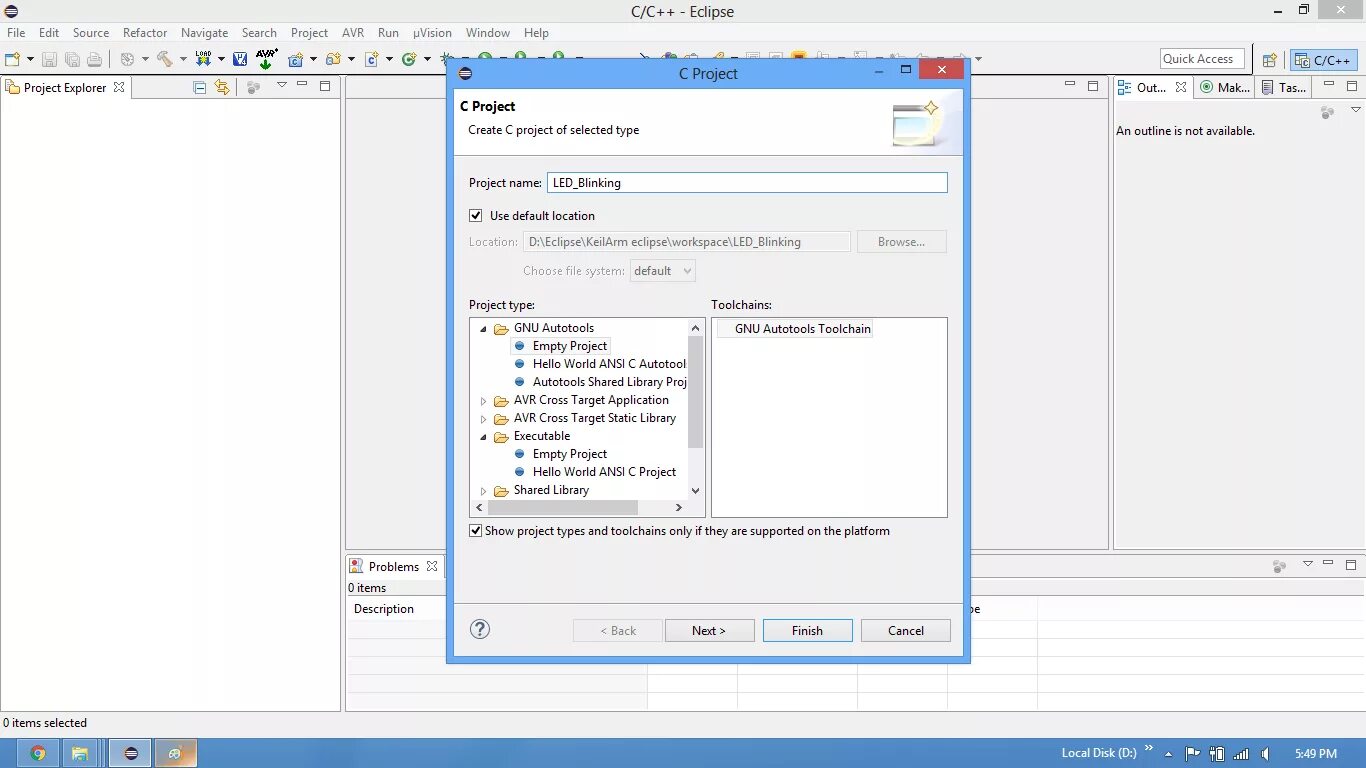Click the LOAD download toolbar icon

coord(204,59)
